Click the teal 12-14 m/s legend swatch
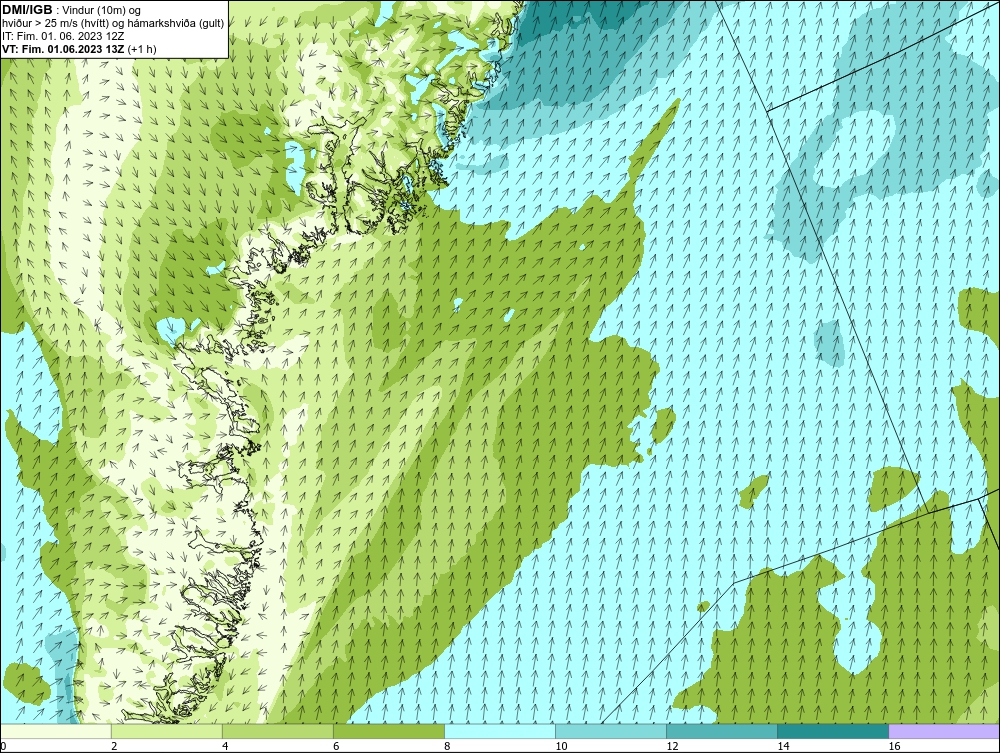The height and width of the screenshot is (753, 1000). (x=722, y=731)
